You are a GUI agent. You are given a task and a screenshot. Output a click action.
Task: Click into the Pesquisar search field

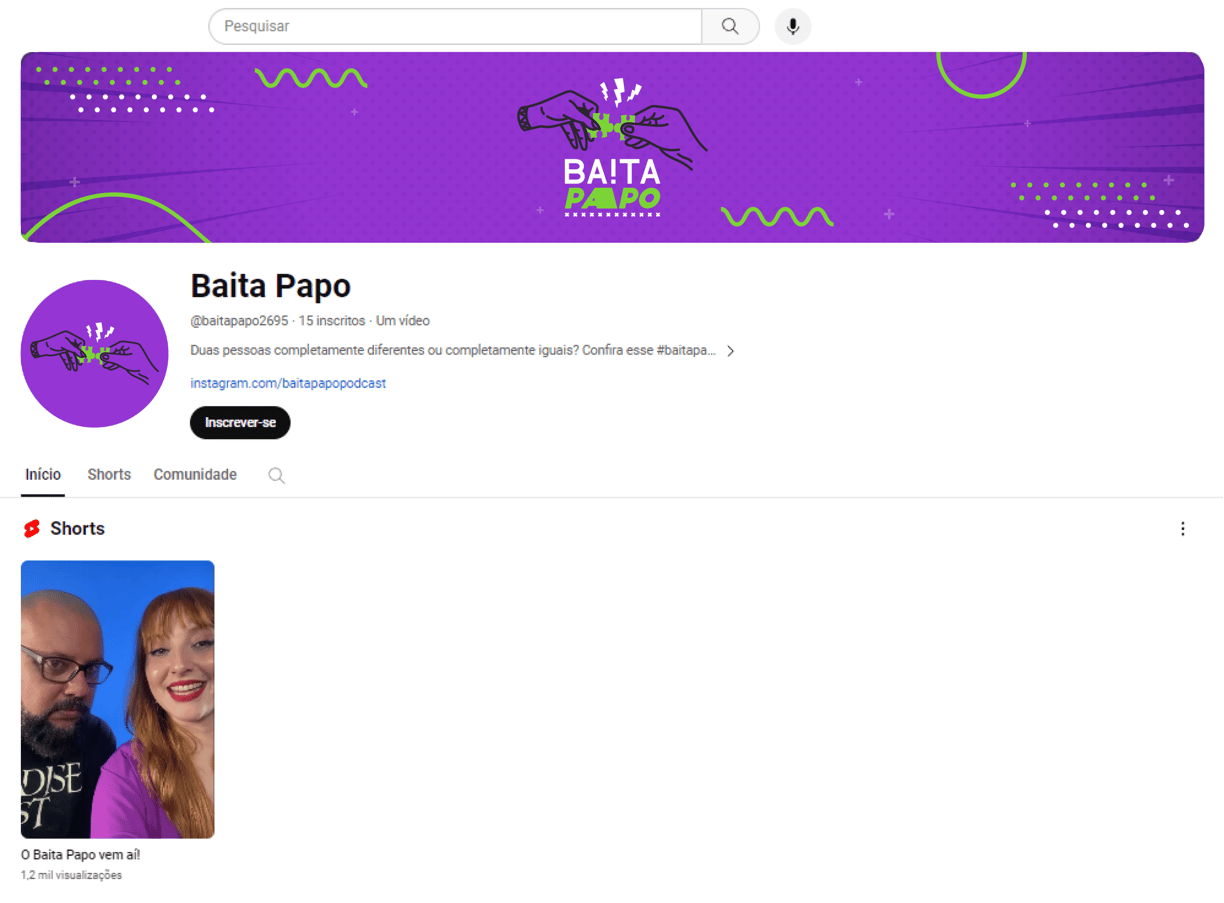[455, 27]
